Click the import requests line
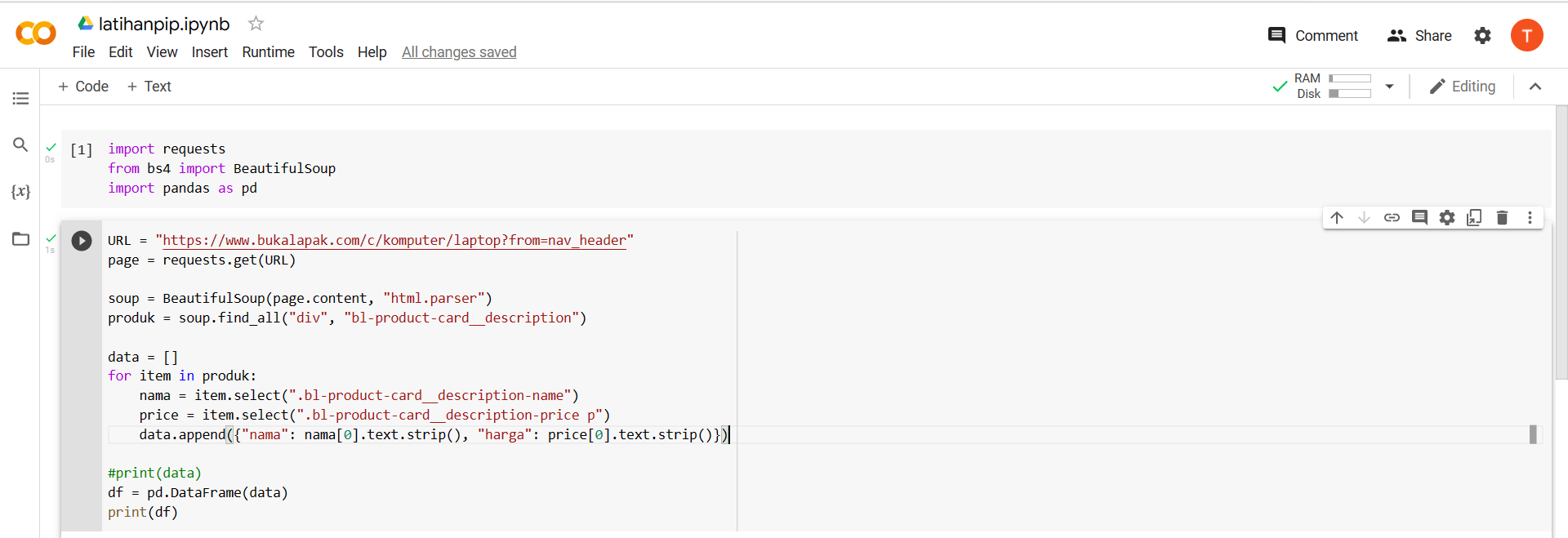The width and height of the screenshot is (1568, 538). coord(167,149)
